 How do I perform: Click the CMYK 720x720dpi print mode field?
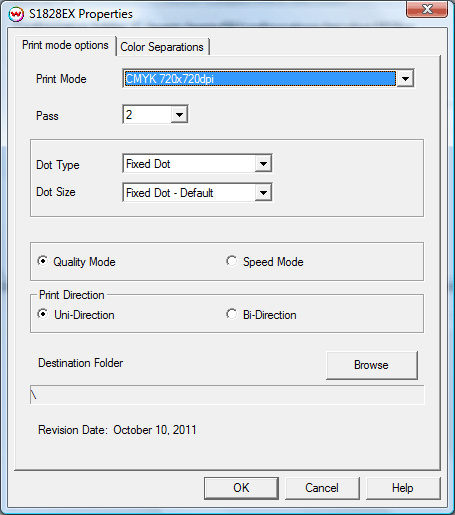(260, 79)
